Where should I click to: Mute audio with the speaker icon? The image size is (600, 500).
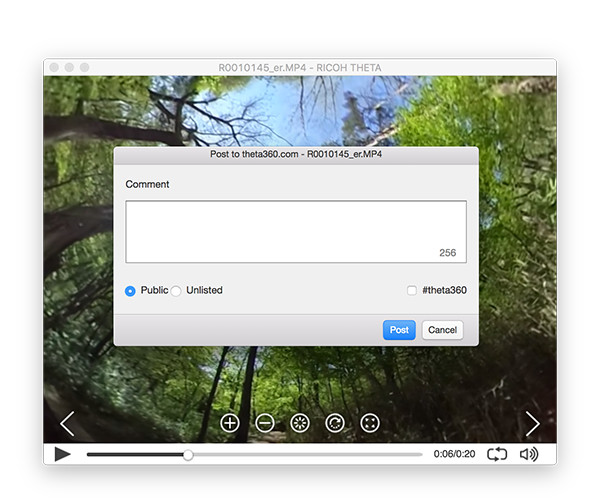tap(528, 454)
